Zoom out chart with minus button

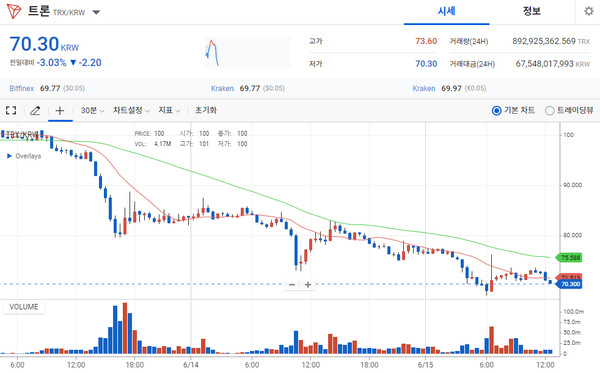292,285
